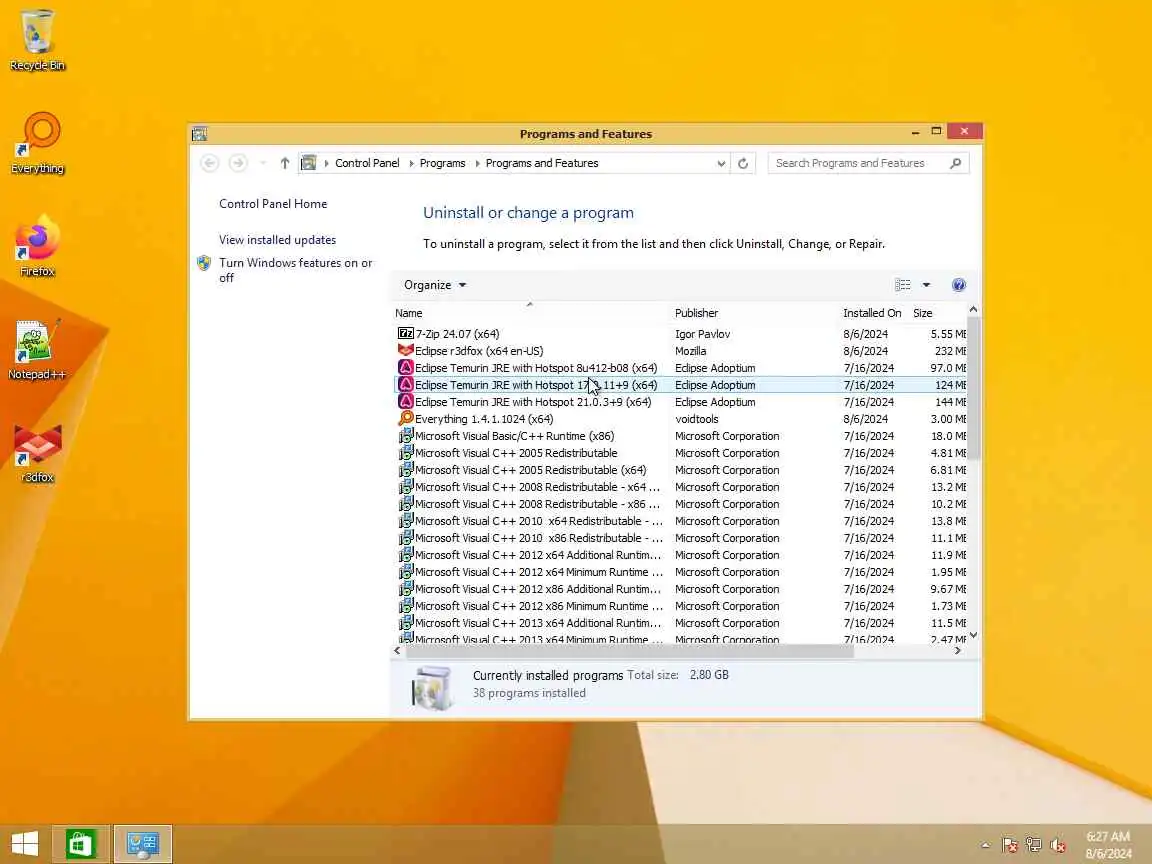Click the blue Help icon
The width and height of the screenshot is (1152, 864).
coord(959,285)
